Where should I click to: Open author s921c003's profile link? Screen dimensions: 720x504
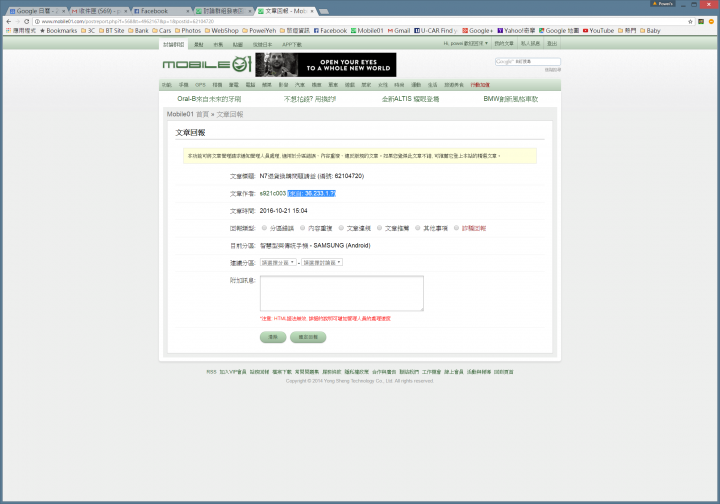coord(273,193)
